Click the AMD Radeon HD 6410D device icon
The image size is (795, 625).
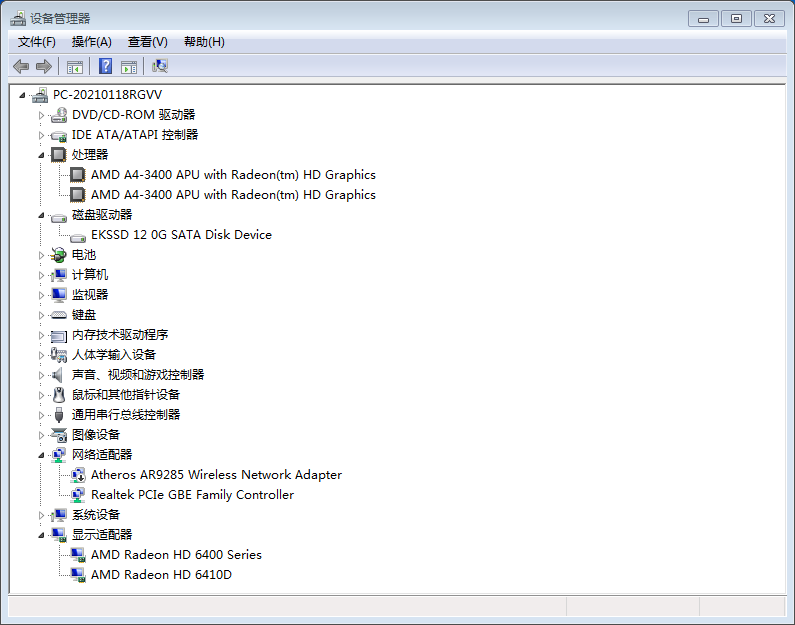78,575
